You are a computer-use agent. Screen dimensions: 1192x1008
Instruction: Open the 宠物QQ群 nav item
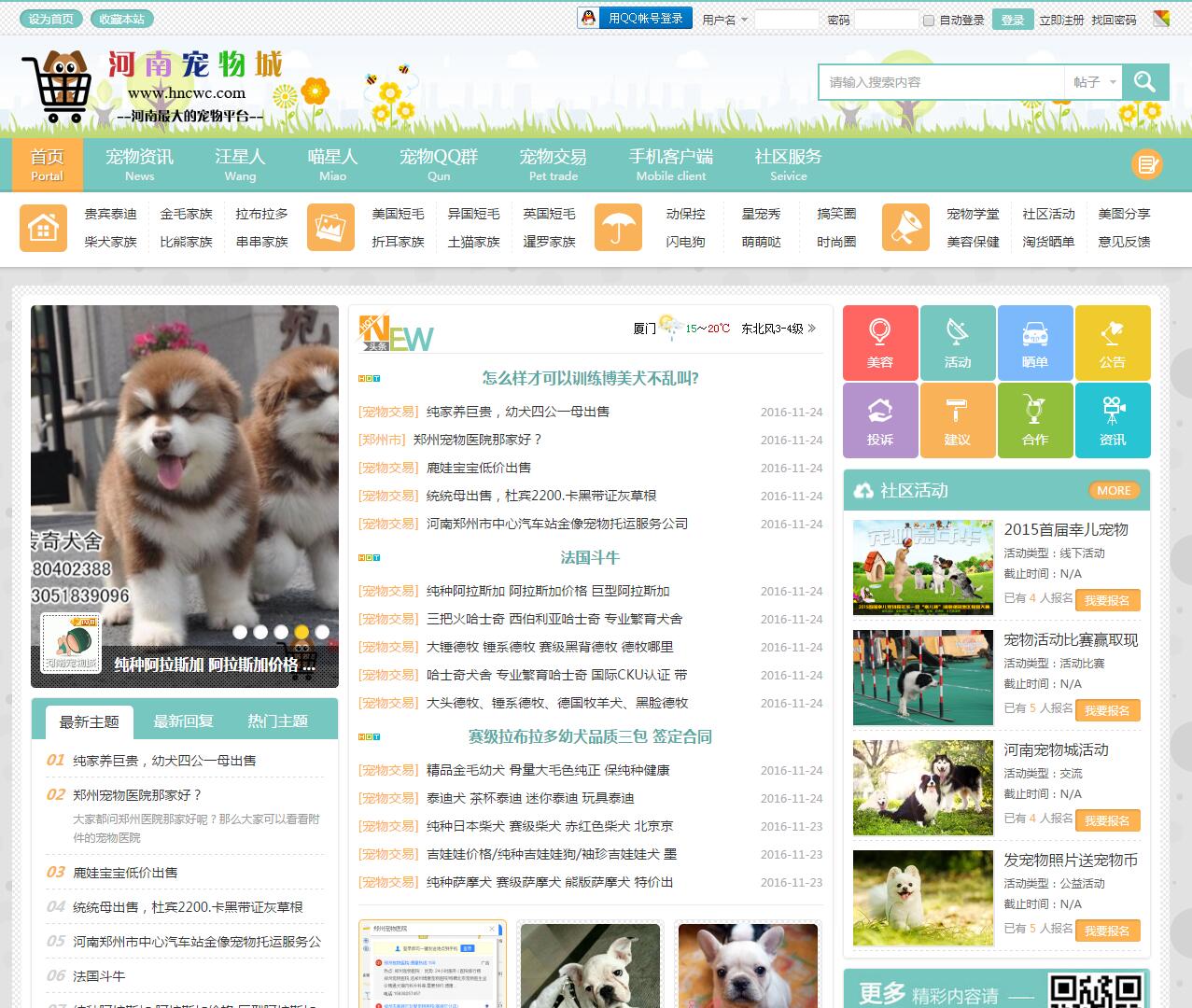439,164
